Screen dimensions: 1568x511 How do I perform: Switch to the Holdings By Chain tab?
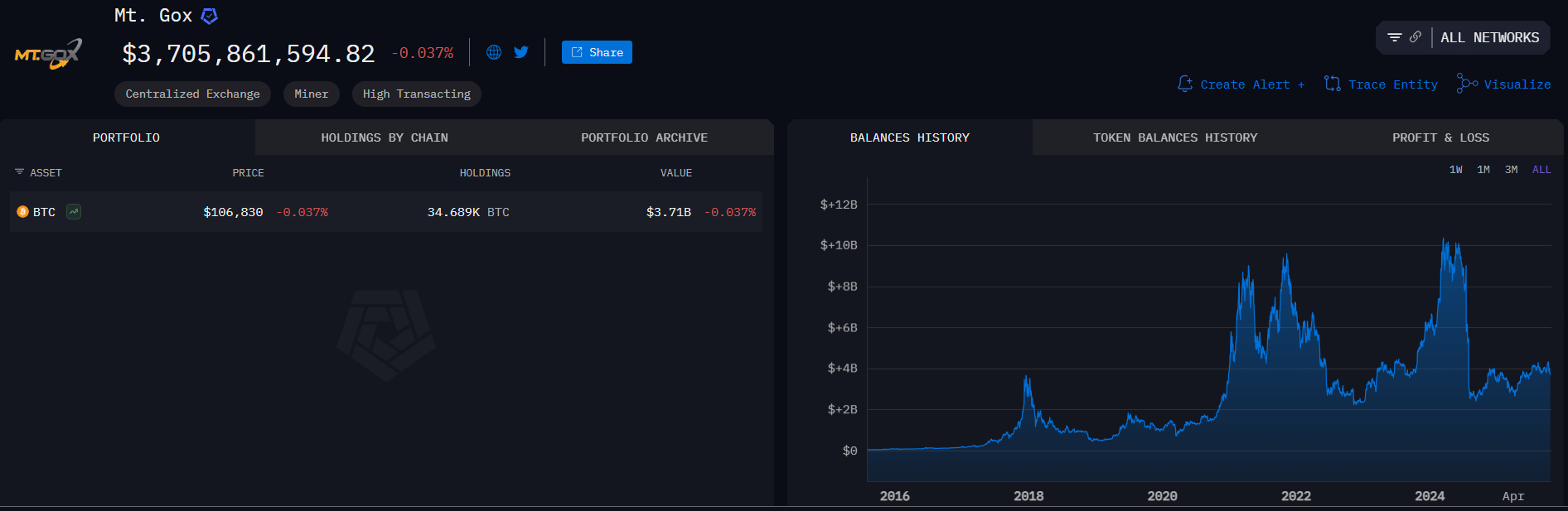[x=385, y=137]
